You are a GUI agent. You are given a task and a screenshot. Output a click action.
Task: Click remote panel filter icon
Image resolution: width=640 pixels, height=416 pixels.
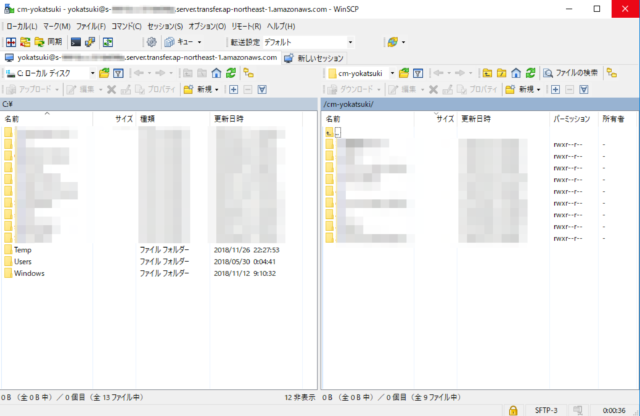[418, 73]
